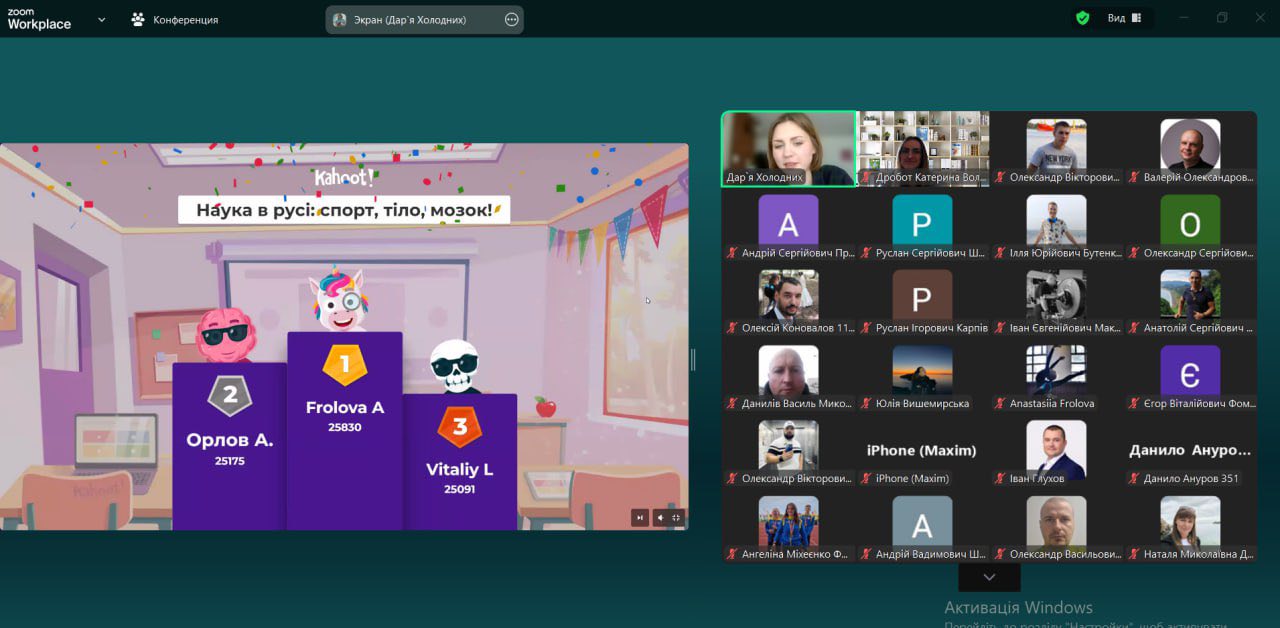This screenshot has height=628, width=1280.
Task: Expand the Zoom Workplace dropdown arrow
Action: [101, 19]
